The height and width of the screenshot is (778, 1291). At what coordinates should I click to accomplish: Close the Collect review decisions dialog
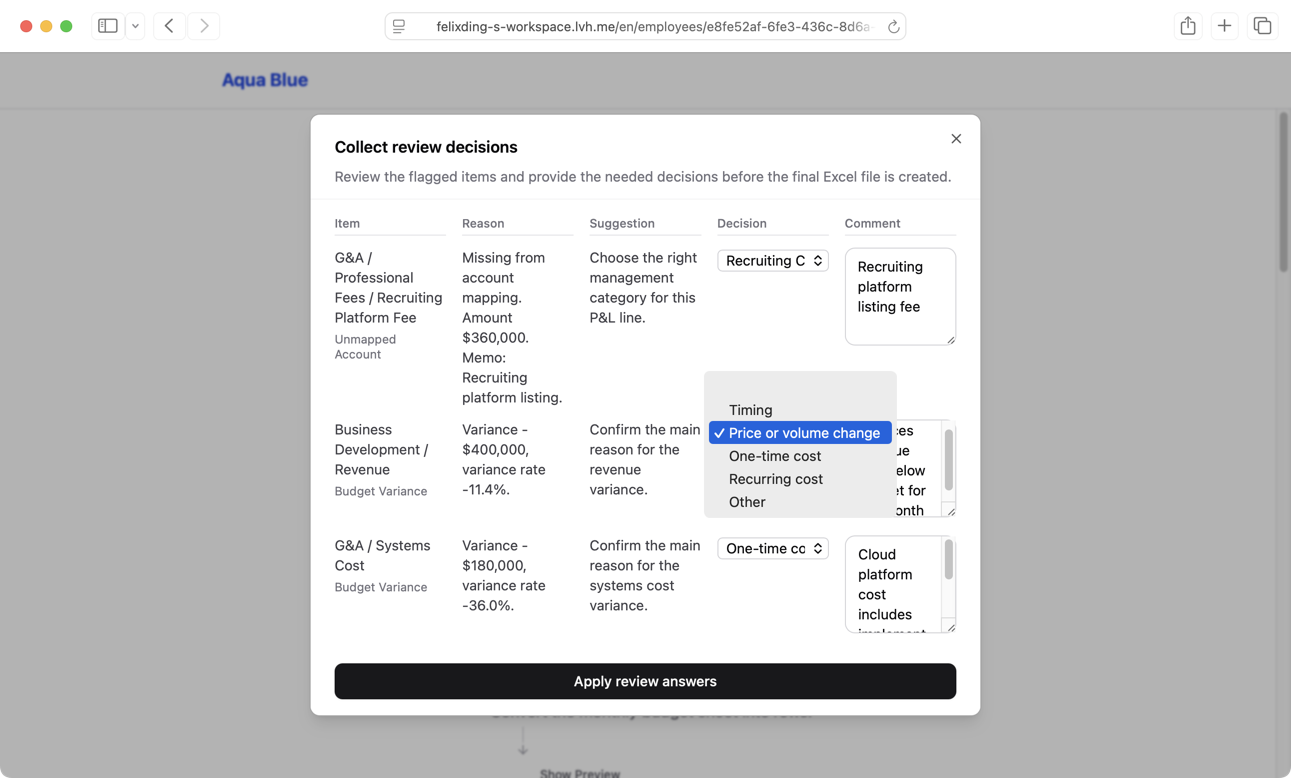pyautogui.click(x=956, y=139)
